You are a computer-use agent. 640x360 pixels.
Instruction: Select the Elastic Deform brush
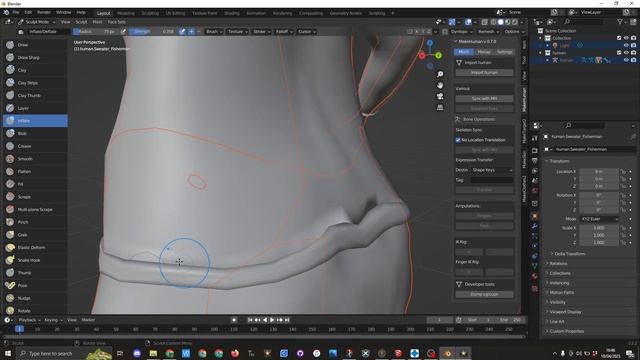35,247
